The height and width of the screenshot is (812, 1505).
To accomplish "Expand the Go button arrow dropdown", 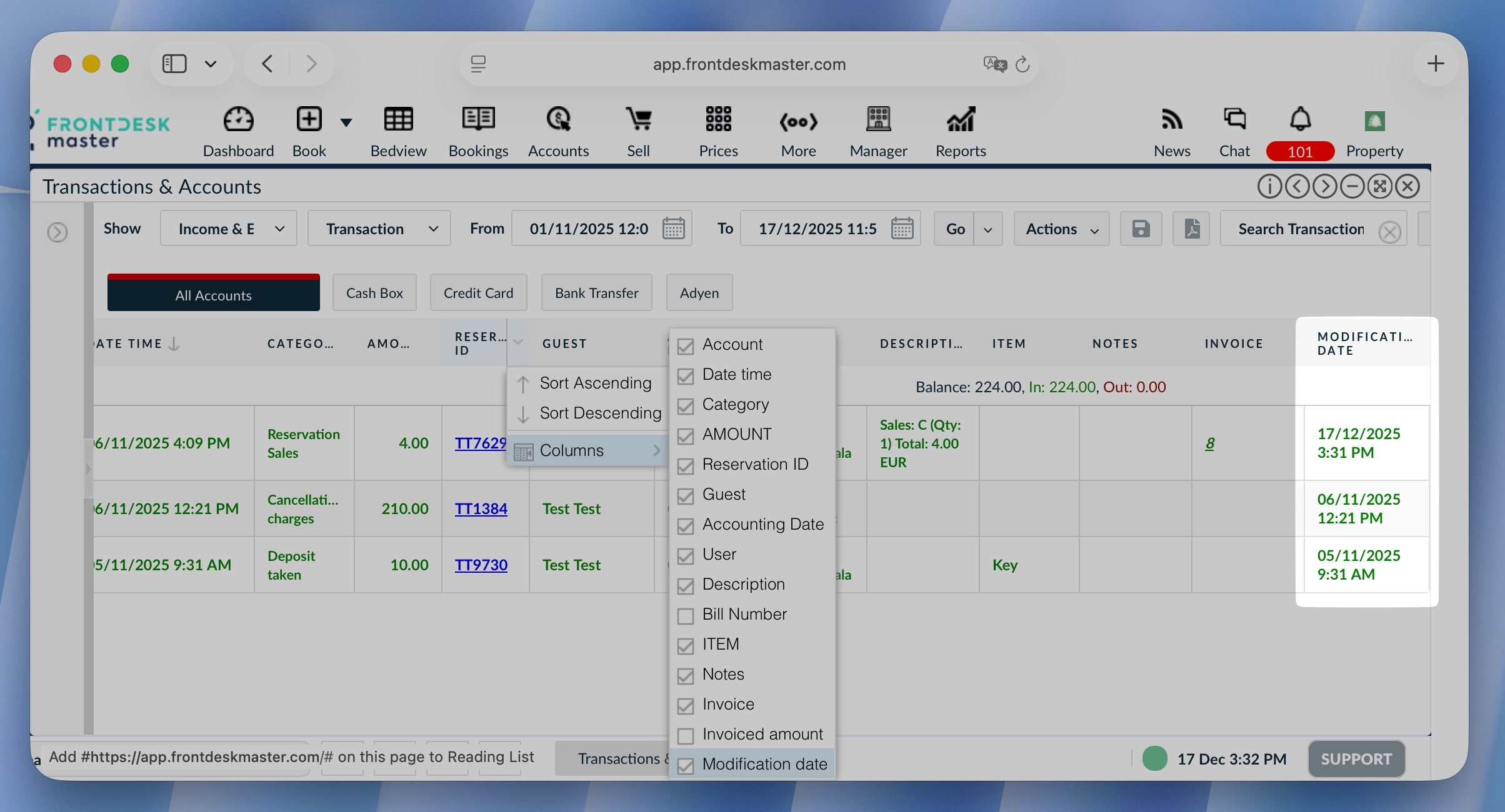I will [x=988, y=229].
